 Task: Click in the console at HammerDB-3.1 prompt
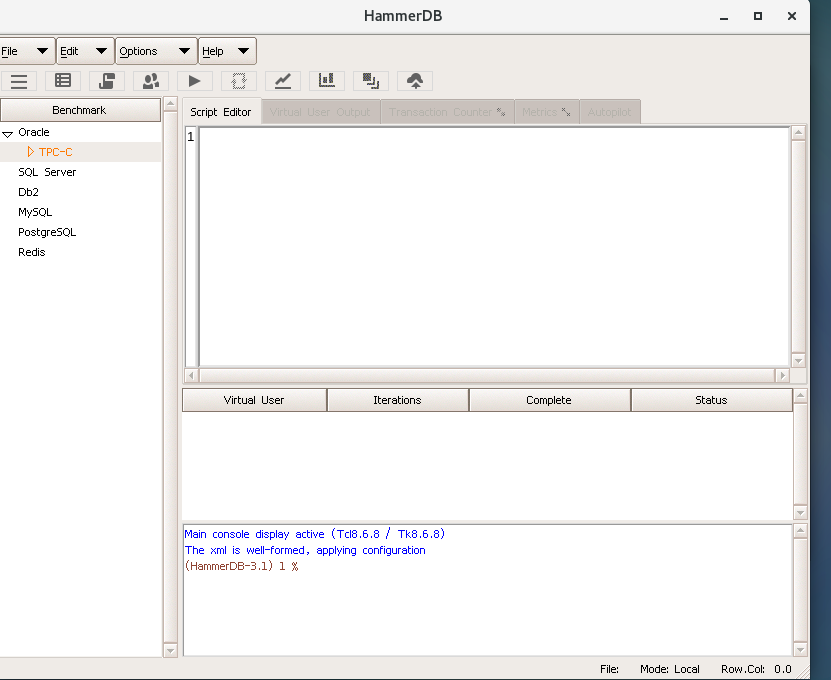click(242, 566)
